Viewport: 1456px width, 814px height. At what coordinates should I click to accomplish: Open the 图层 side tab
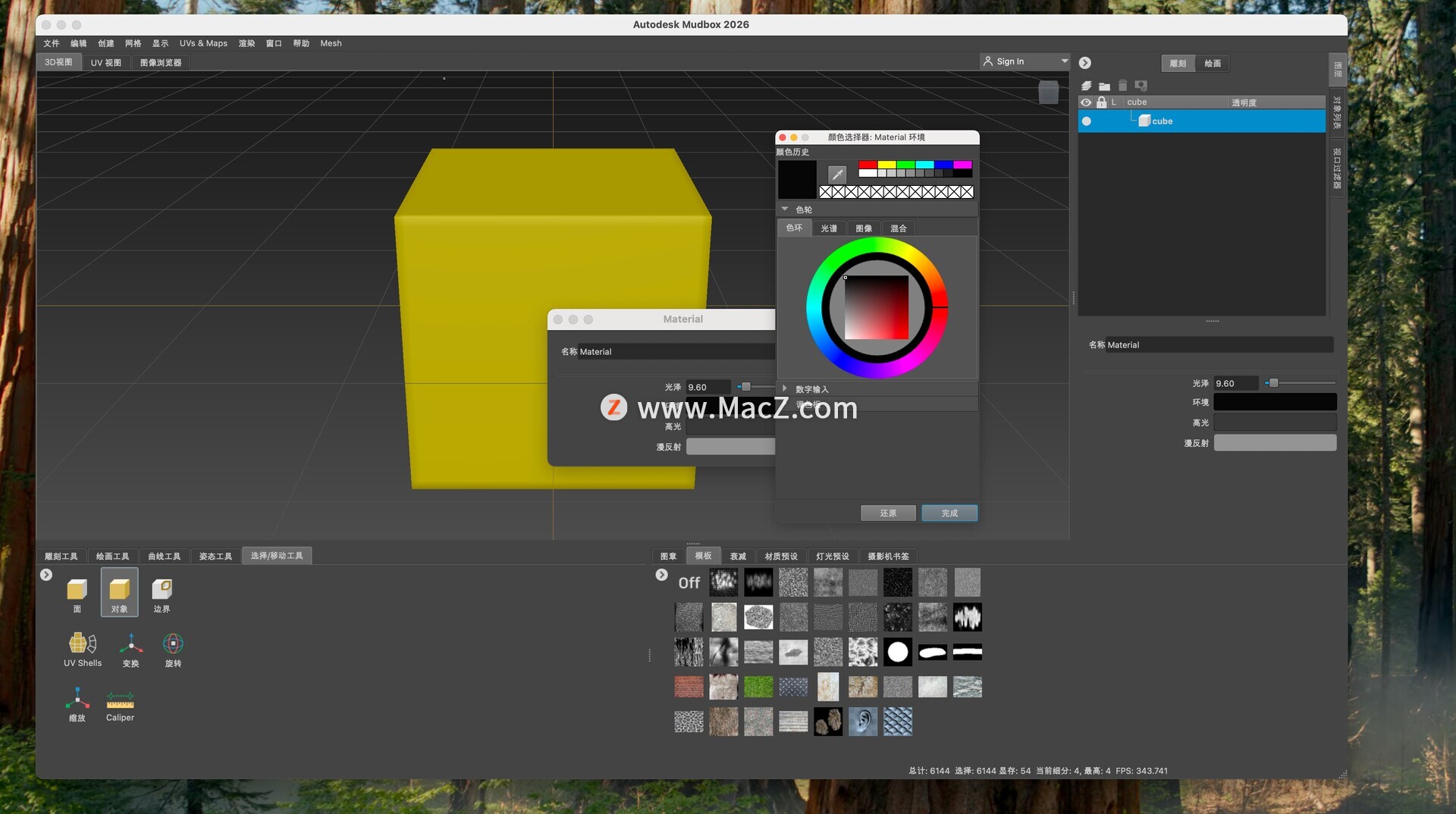point(1337,70)
